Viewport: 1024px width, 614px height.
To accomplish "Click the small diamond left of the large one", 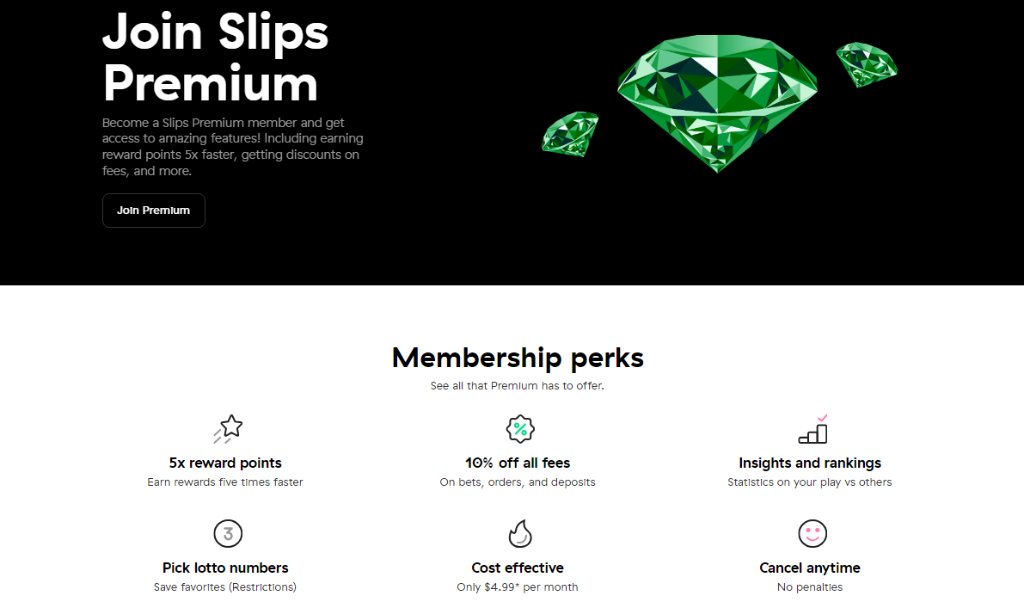I will click(569, 132).
